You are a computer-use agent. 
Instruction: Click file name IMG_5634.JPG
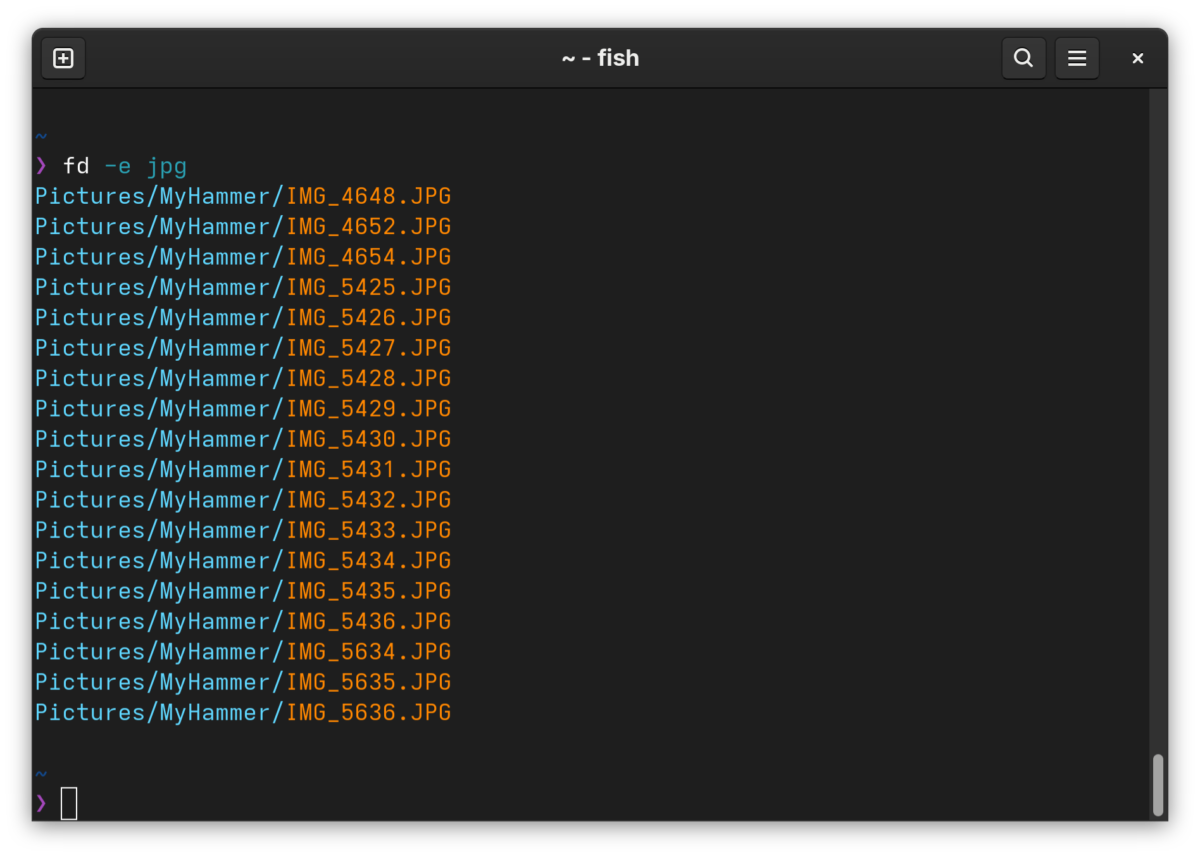pos(369,651)
